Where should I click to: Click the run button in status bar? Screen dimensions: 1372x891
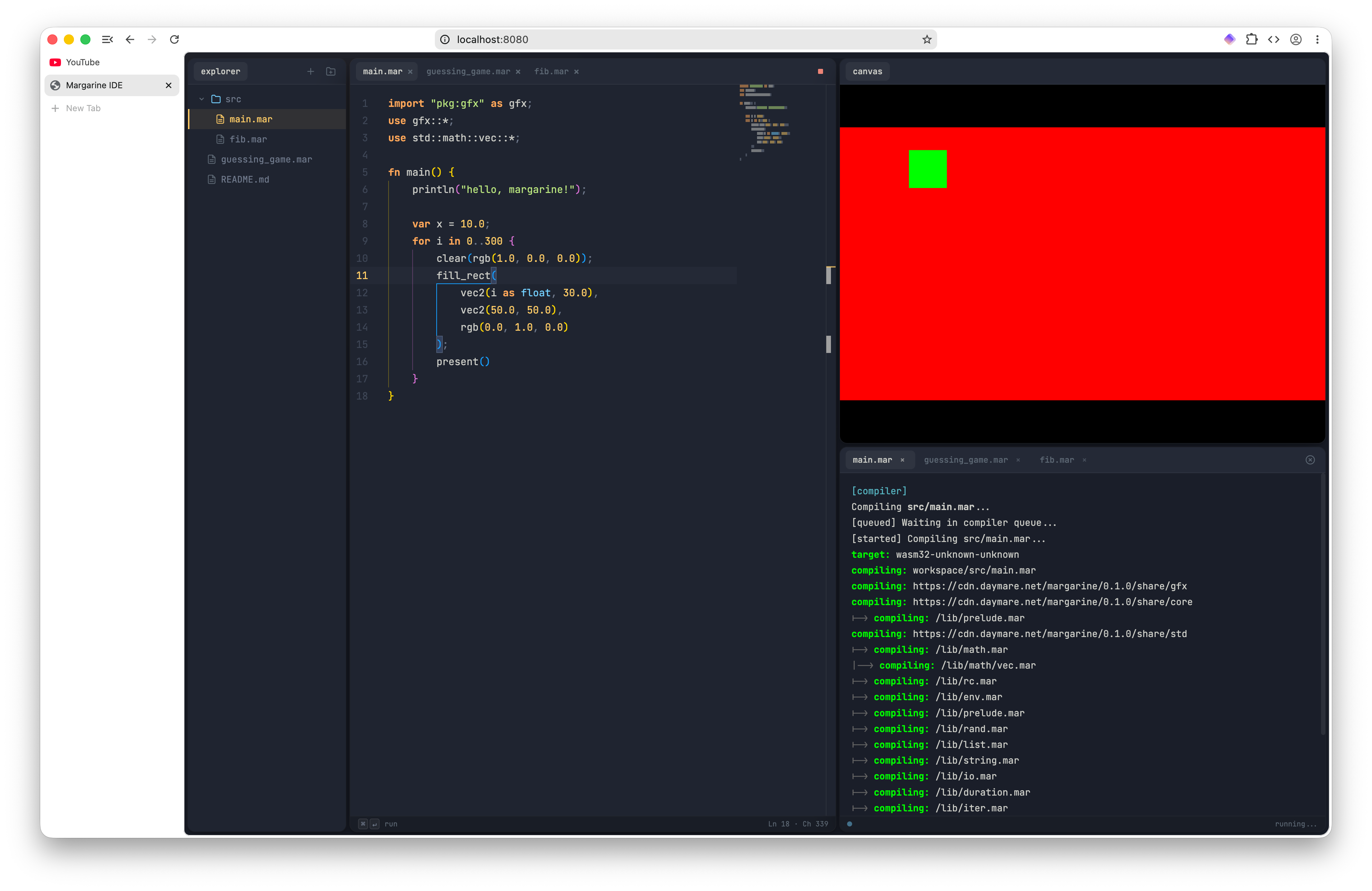(x=378, y=824)
